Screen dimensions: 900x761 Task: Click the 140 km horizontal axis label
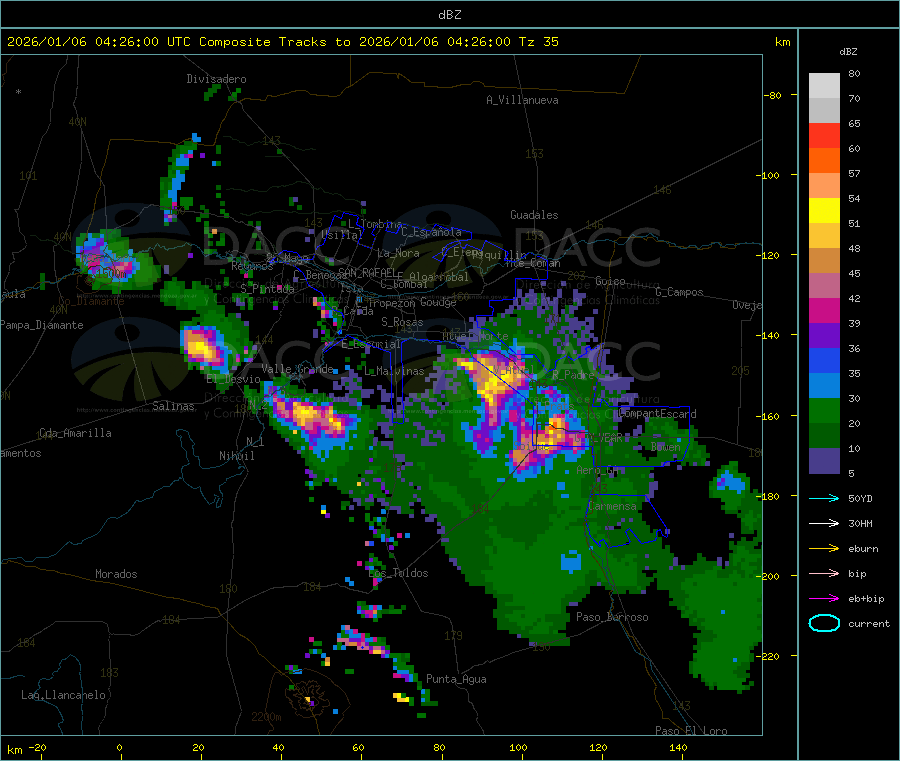coord(678,747)
